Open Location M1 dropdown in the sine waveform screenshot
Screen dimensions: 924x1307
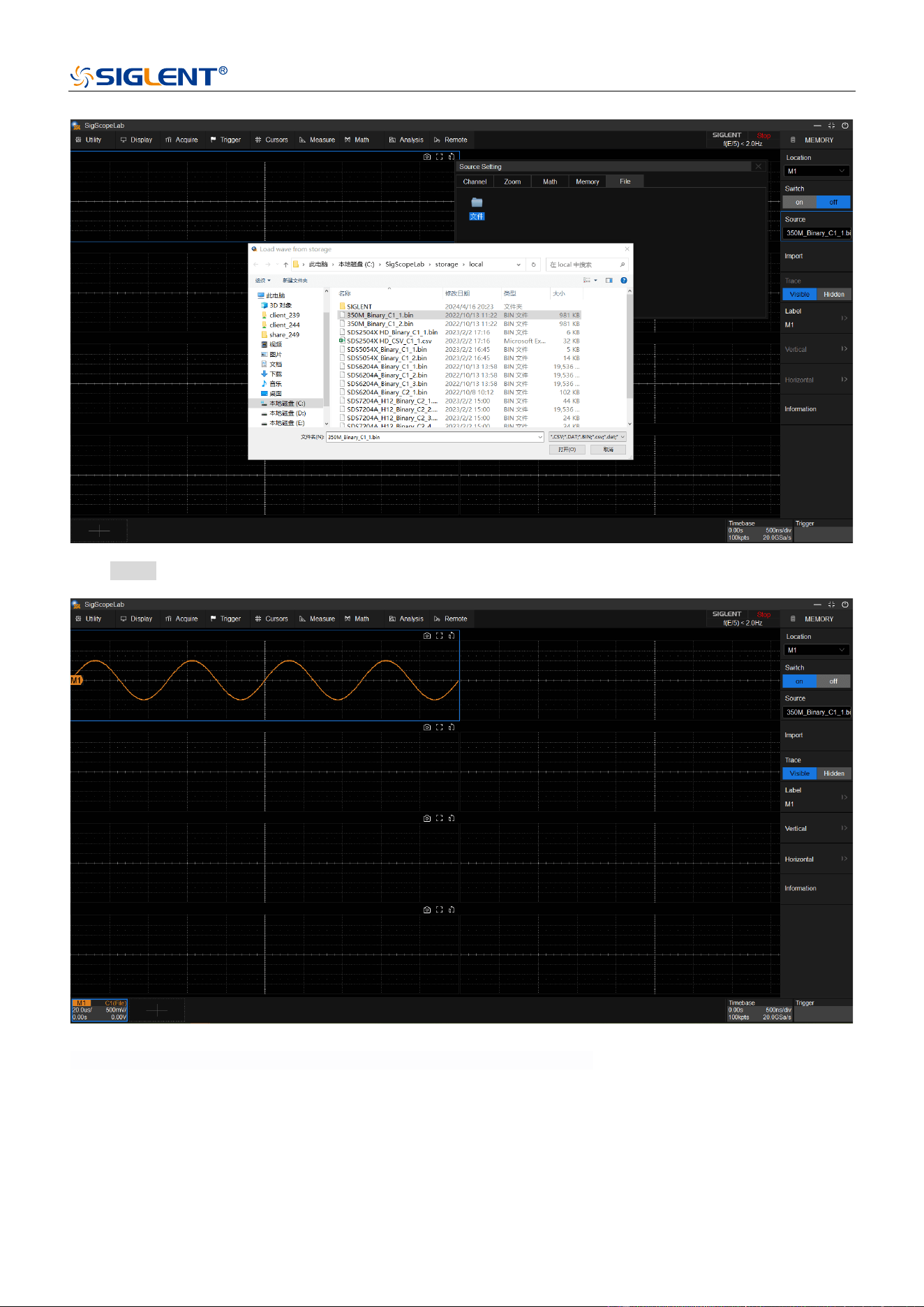[x=817, y=650]
